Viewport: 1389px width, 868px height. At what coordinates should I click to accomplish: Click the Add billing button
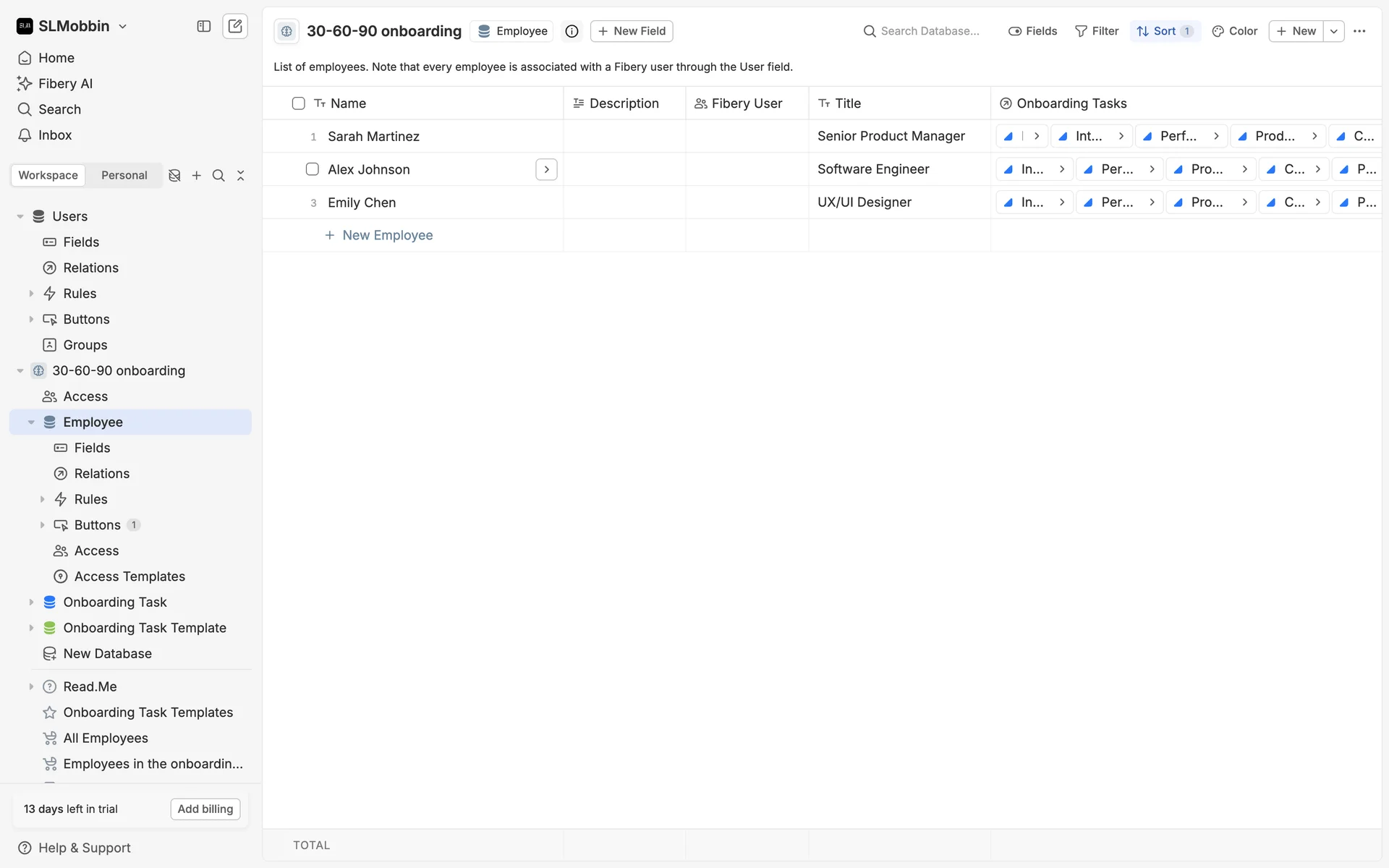[x=205, y=809]
